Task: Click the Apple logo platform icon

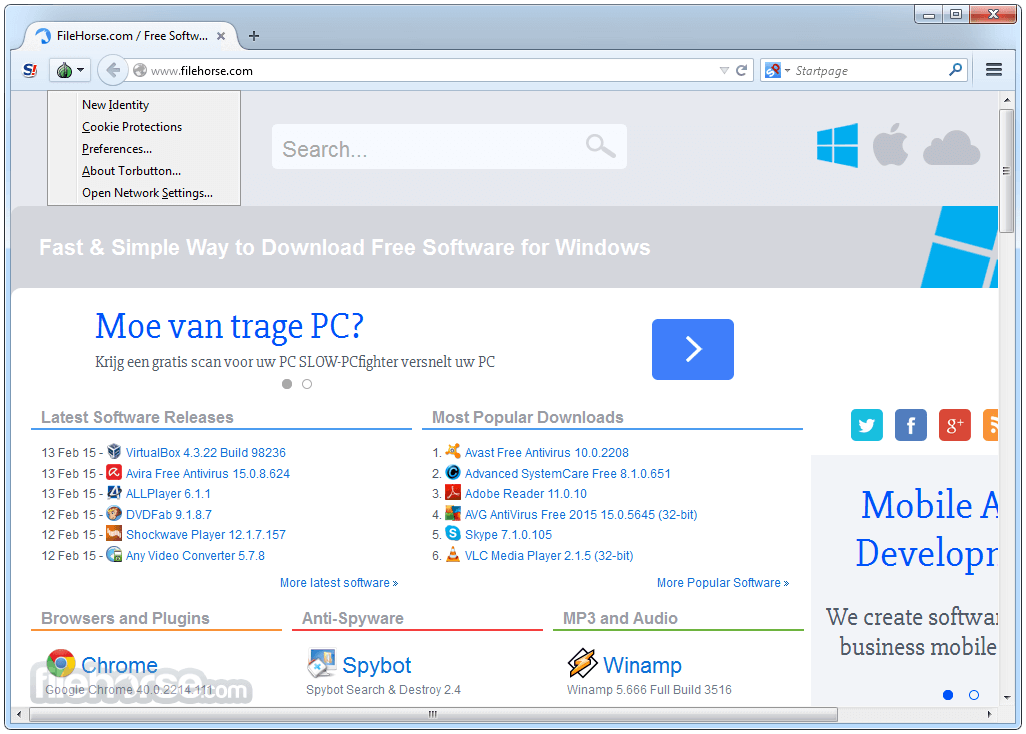Action: coord(890,144)
